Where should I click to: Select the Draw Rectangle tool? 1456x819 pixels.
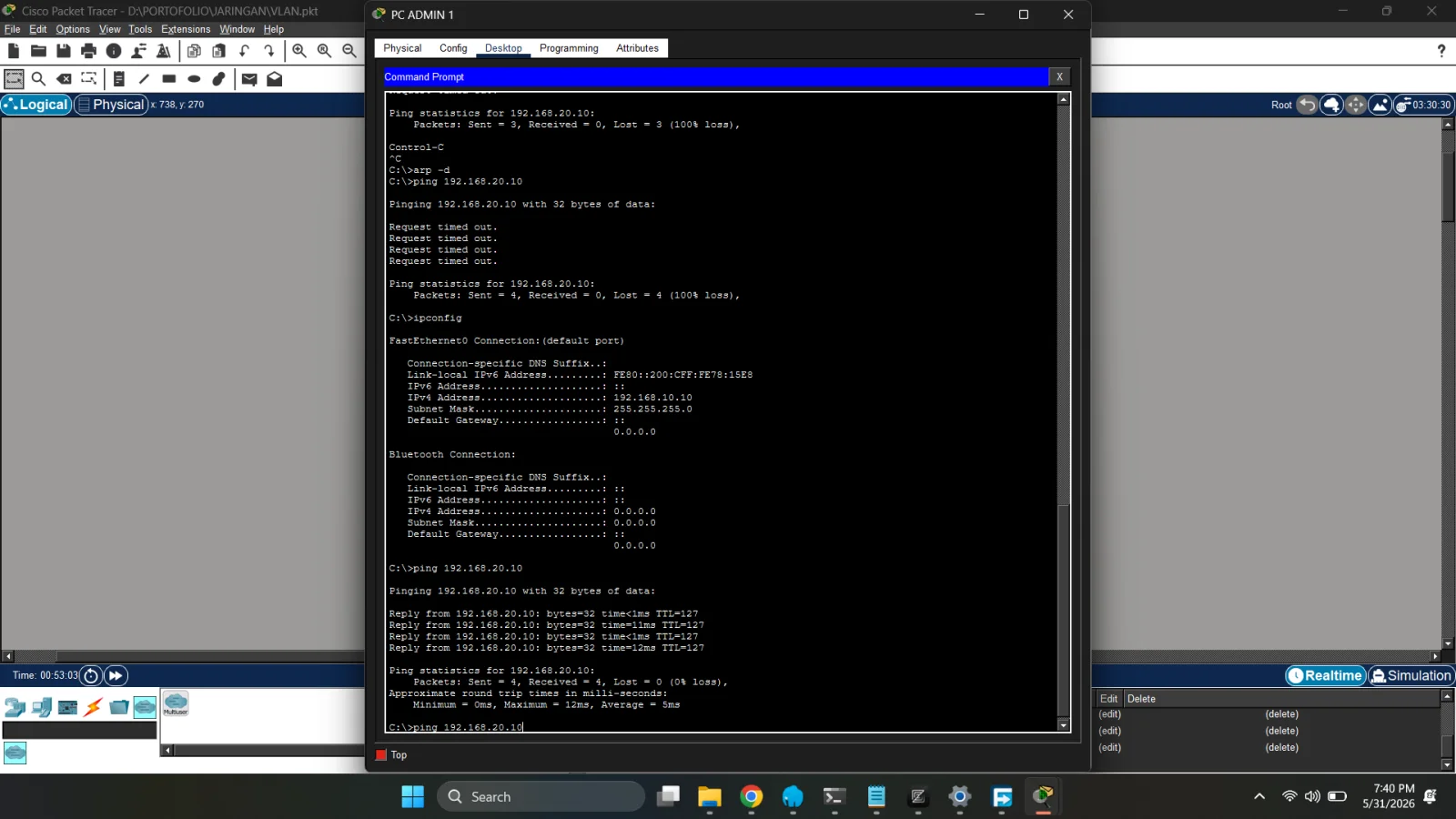[x=169, y=79]
